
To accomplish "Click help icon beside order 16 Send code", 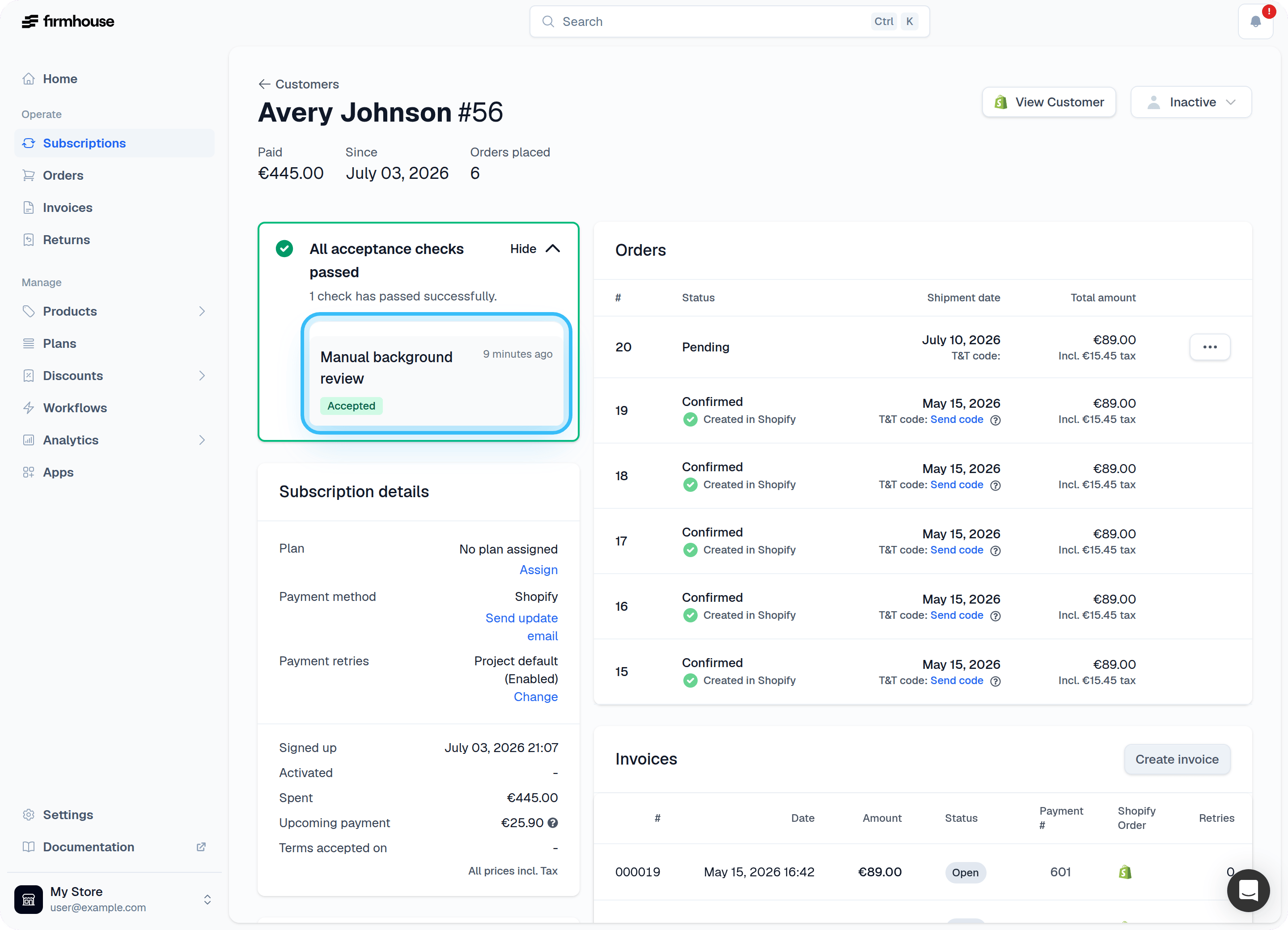I will tap(995, 616).
